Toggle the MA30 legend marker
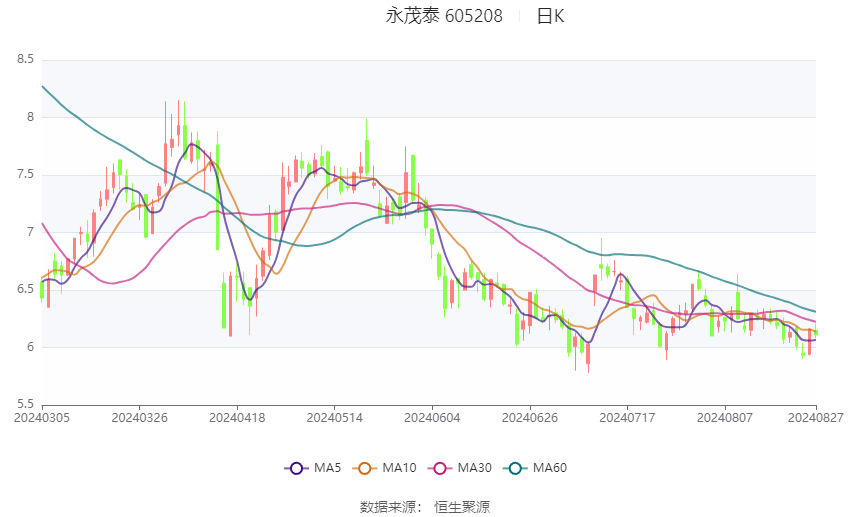The width and height of the screenshot is (850, 517). [440, 468]
